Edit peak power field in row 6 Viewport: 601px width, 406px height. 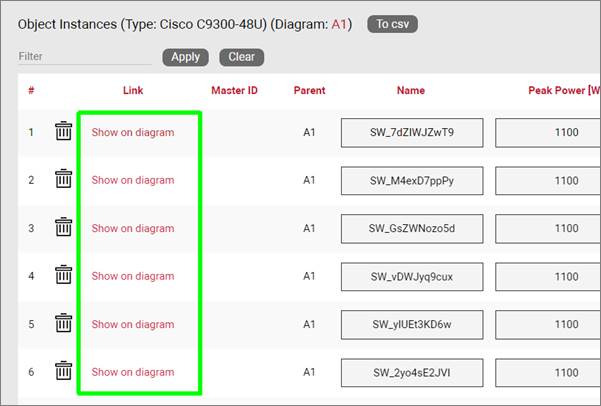[548, 373]
